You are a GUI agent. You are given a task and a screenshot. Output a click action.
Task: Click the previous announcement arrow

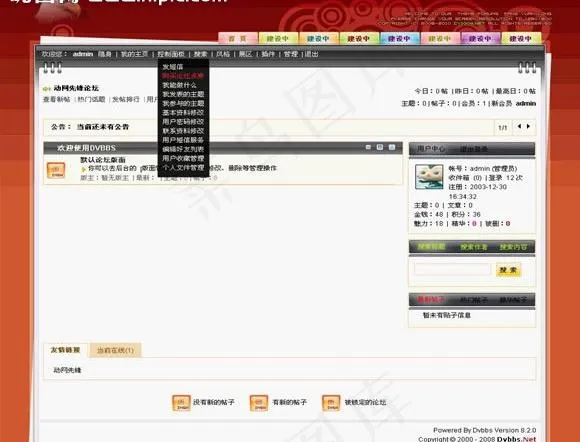(519, 126)
